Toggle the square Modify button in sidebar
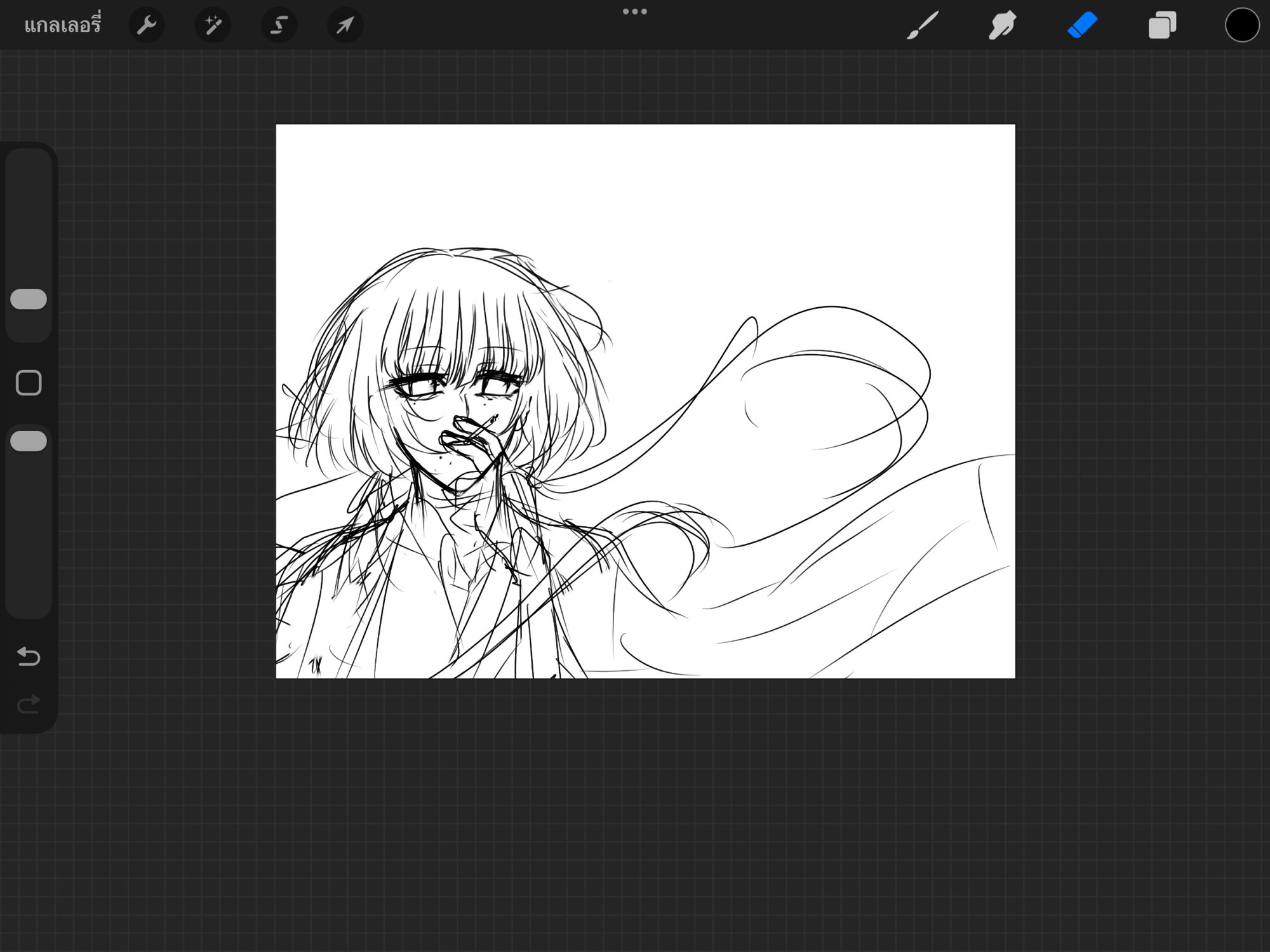Image resolution: width=1270 pixels, height=952 pixels. 29,383
